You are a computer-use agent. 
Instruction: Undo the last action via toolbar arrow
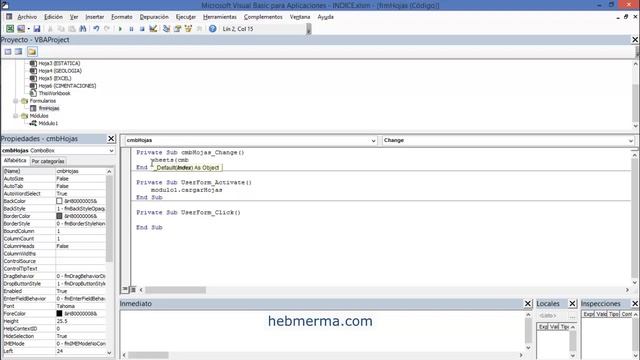[96, 29]
